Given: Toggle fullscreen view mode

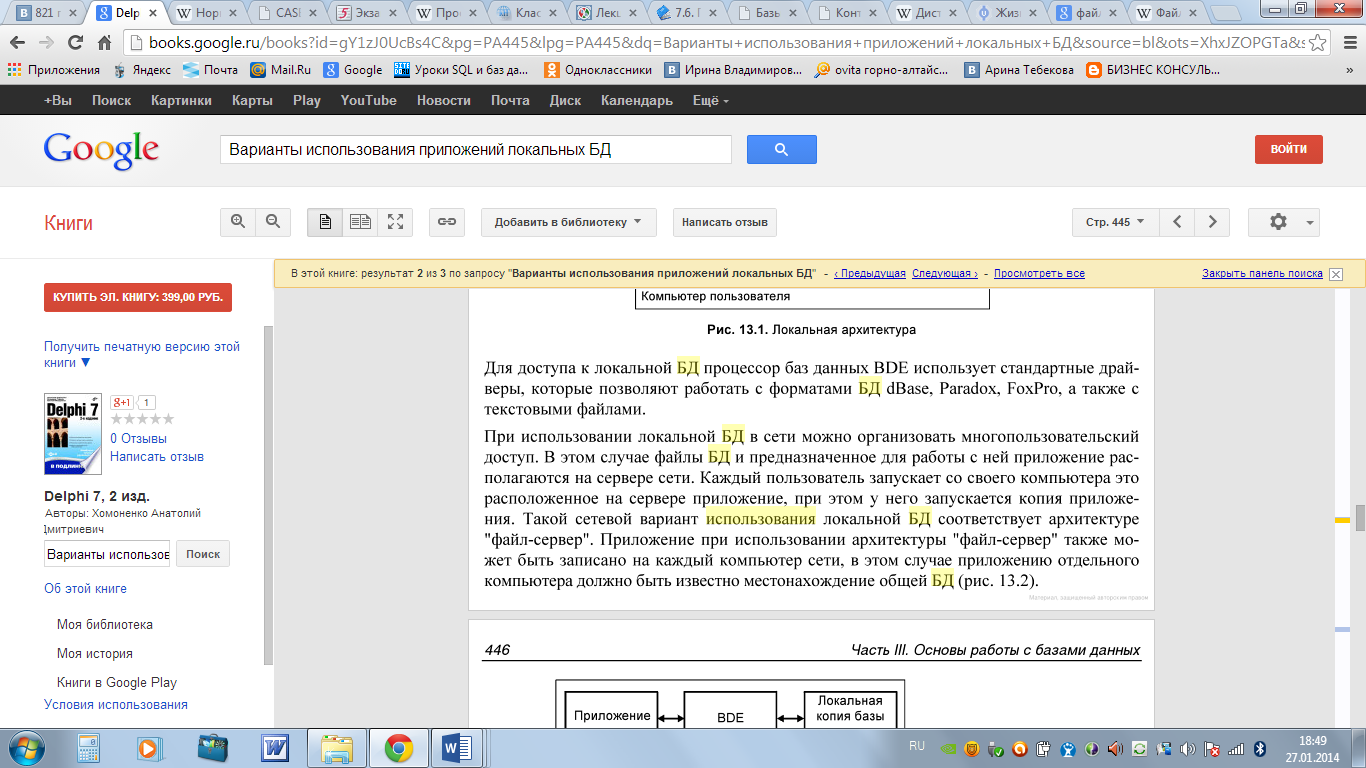Looking at the screenshot, I should 395,222.
